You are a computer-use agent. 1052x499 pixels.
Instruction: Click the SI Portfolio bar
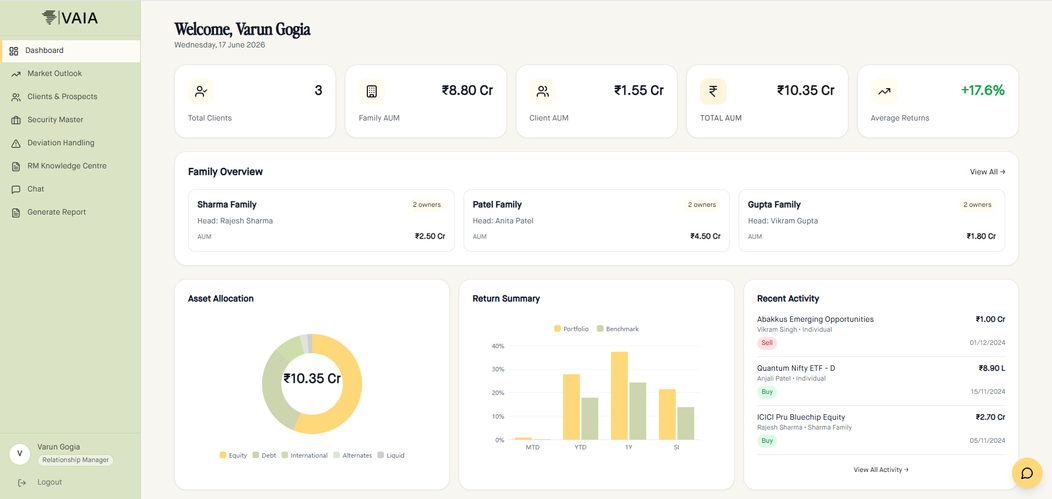coord(667,414)
